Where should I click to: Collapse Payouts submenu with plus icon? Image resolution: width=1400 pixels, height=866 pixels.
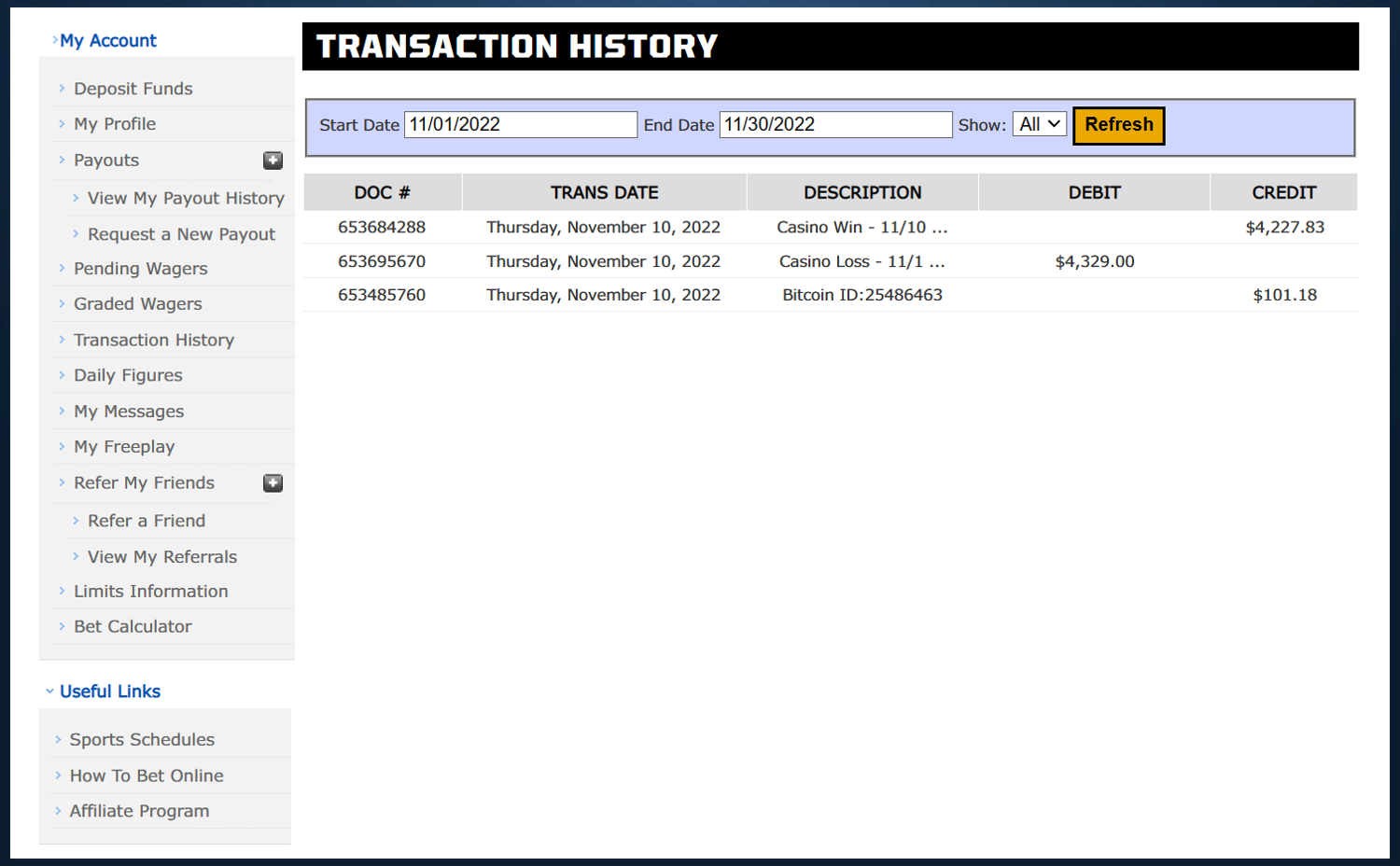(273, 161)
